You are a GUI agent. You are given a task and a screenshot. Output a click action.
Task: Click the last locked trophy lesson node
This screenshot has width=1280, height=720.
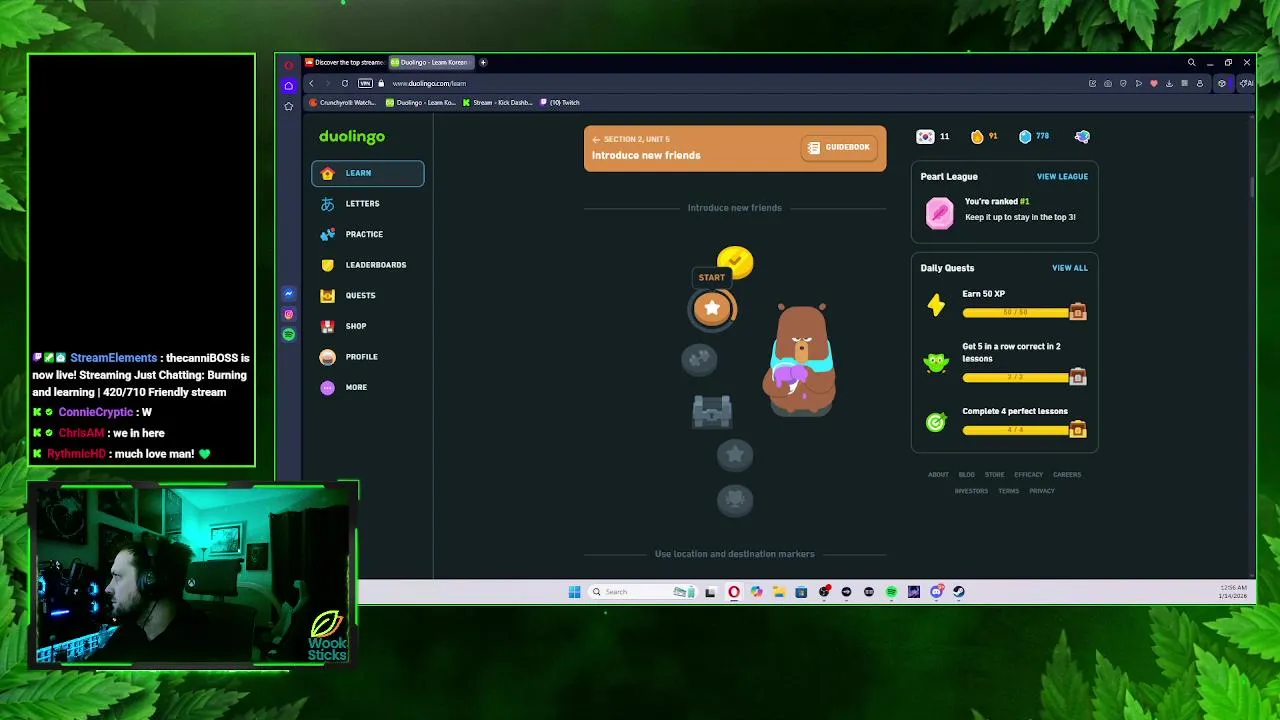point(735,499)
